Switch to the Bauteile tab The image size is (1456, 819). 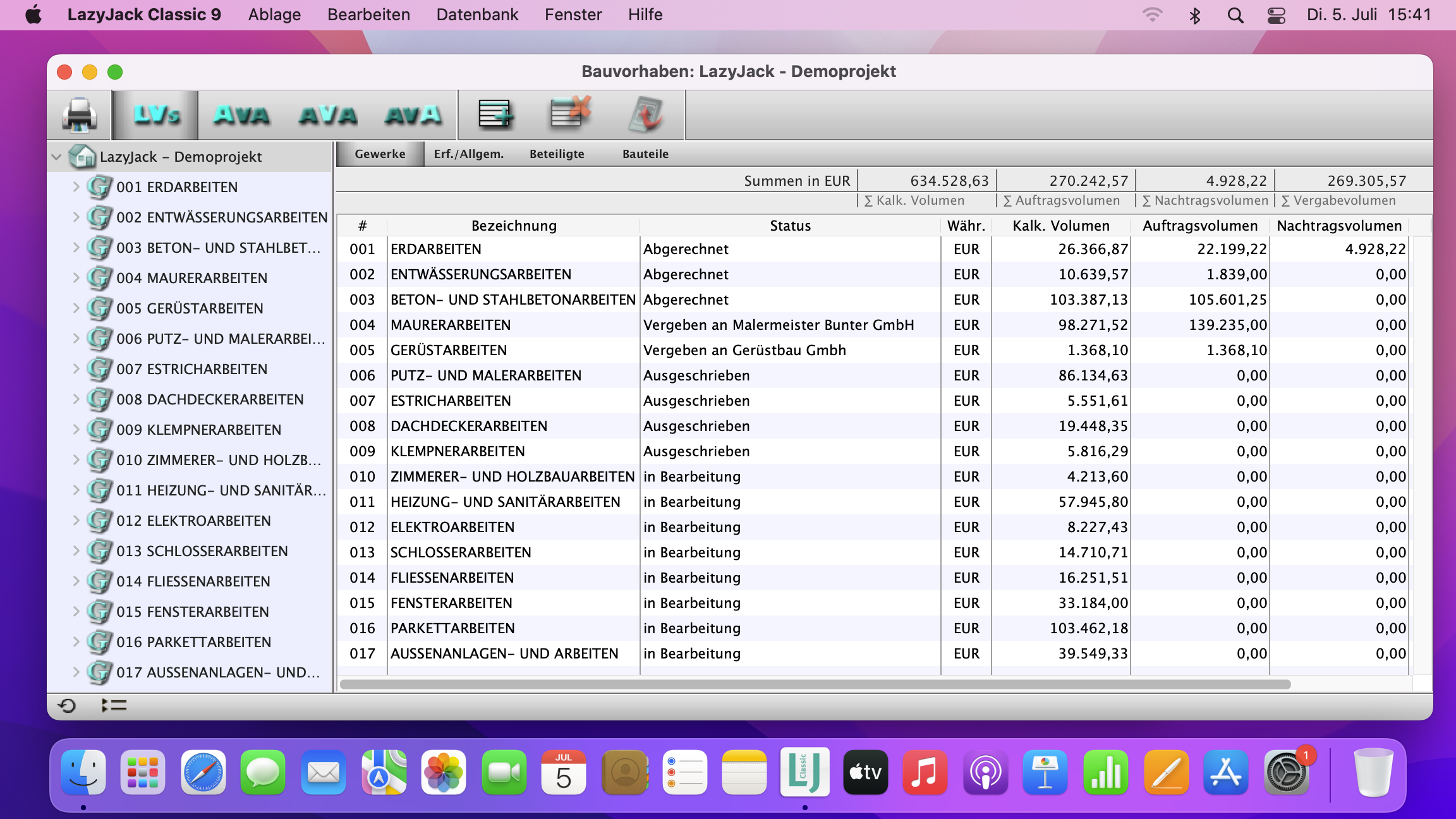tap(645, 154)
